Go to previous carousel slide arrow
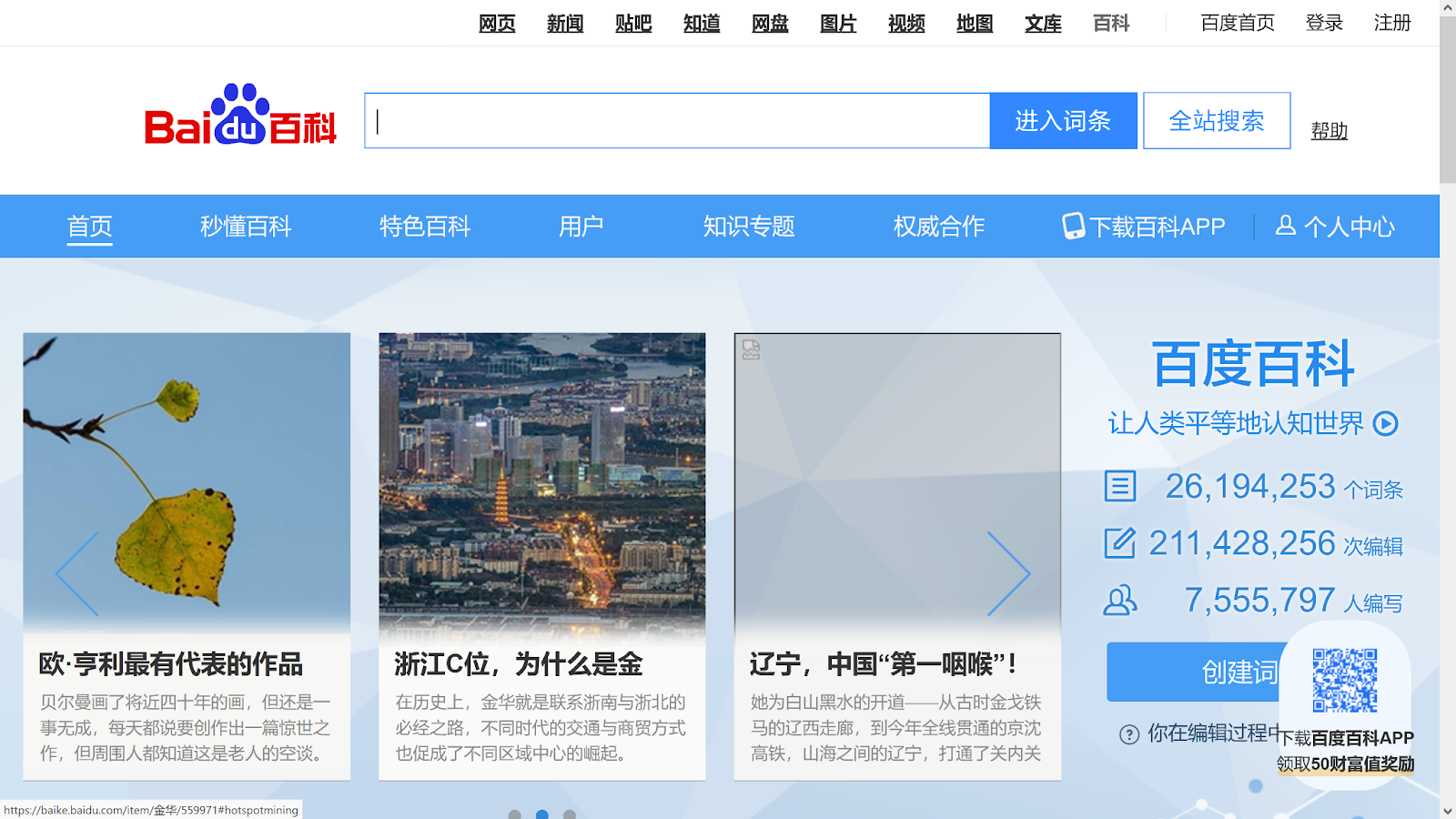 (x=77, y=574)
